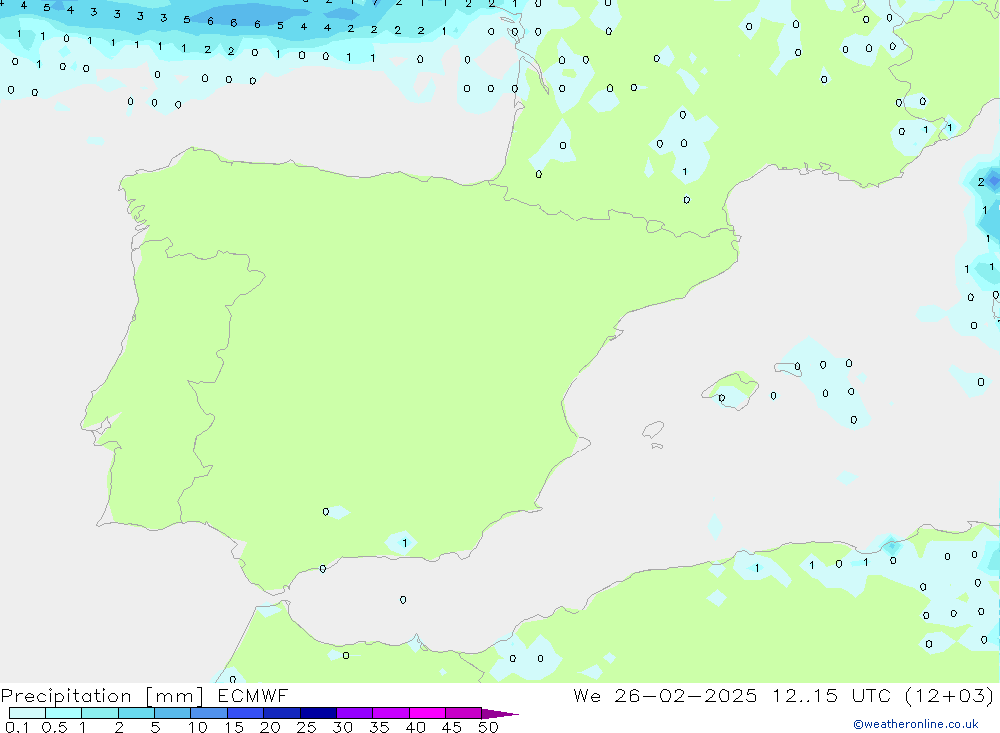This screenshot has height=733, width=1000.
Task: Click the 0.1–0.5 mm lightest cyan legend swatch
Action: click(x=27, y=713)
